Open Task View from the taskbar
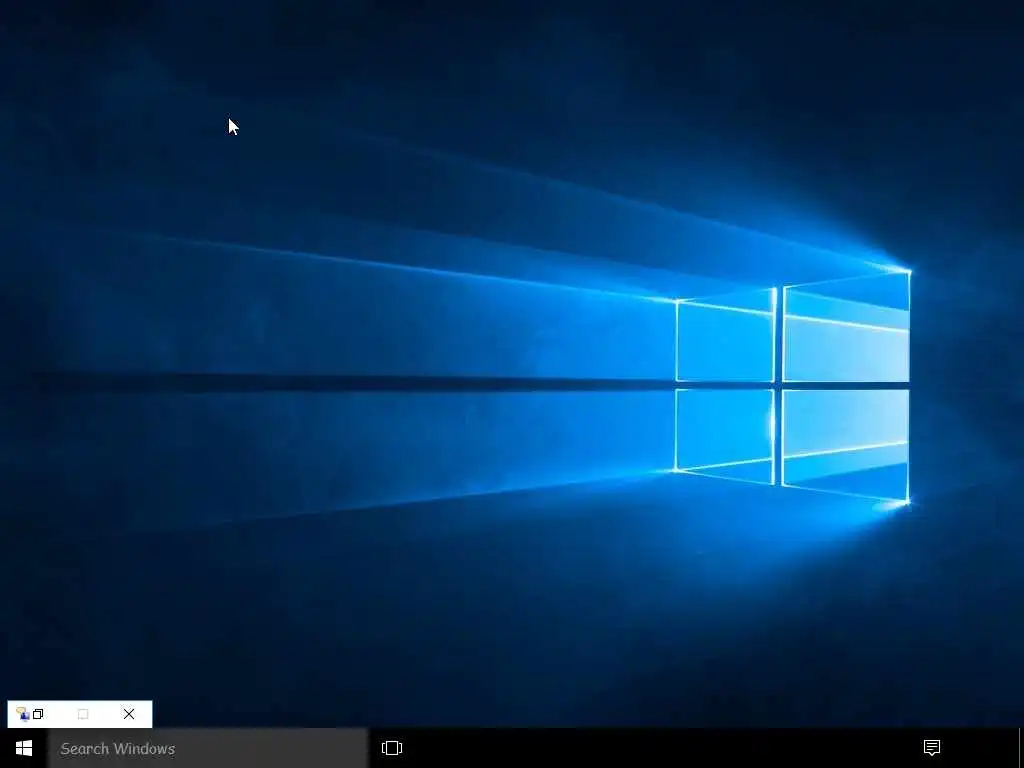The width and height of the screenshot is (1024, 768). 392,748
